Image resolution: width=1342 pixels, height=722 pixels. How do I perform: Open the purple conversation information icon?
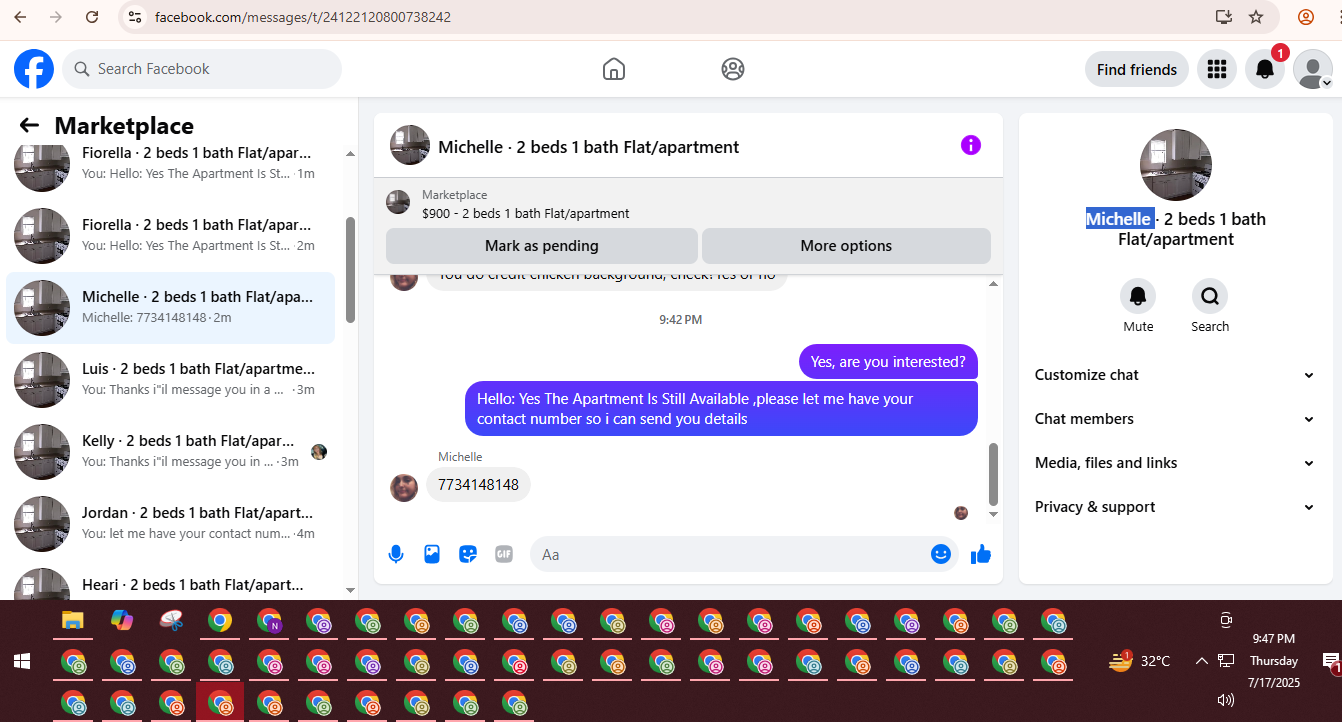[971, 145]
